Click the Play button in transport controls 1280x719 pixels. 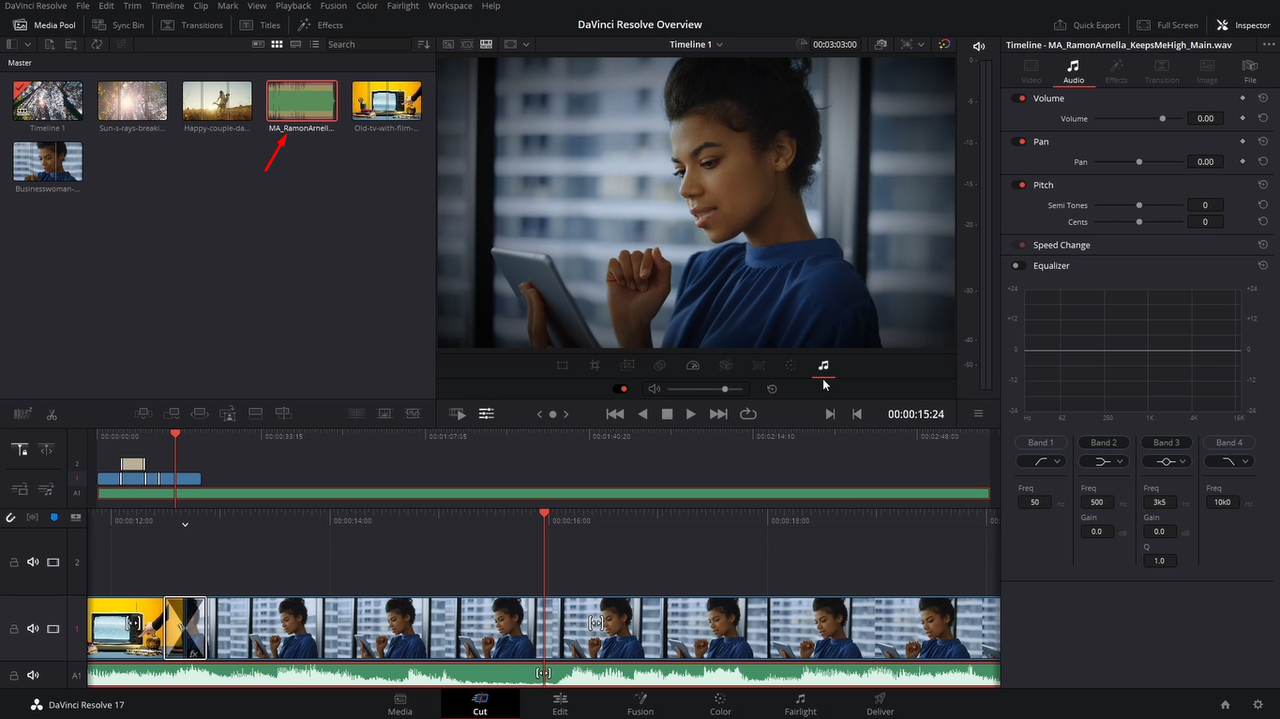pos(691,414)
